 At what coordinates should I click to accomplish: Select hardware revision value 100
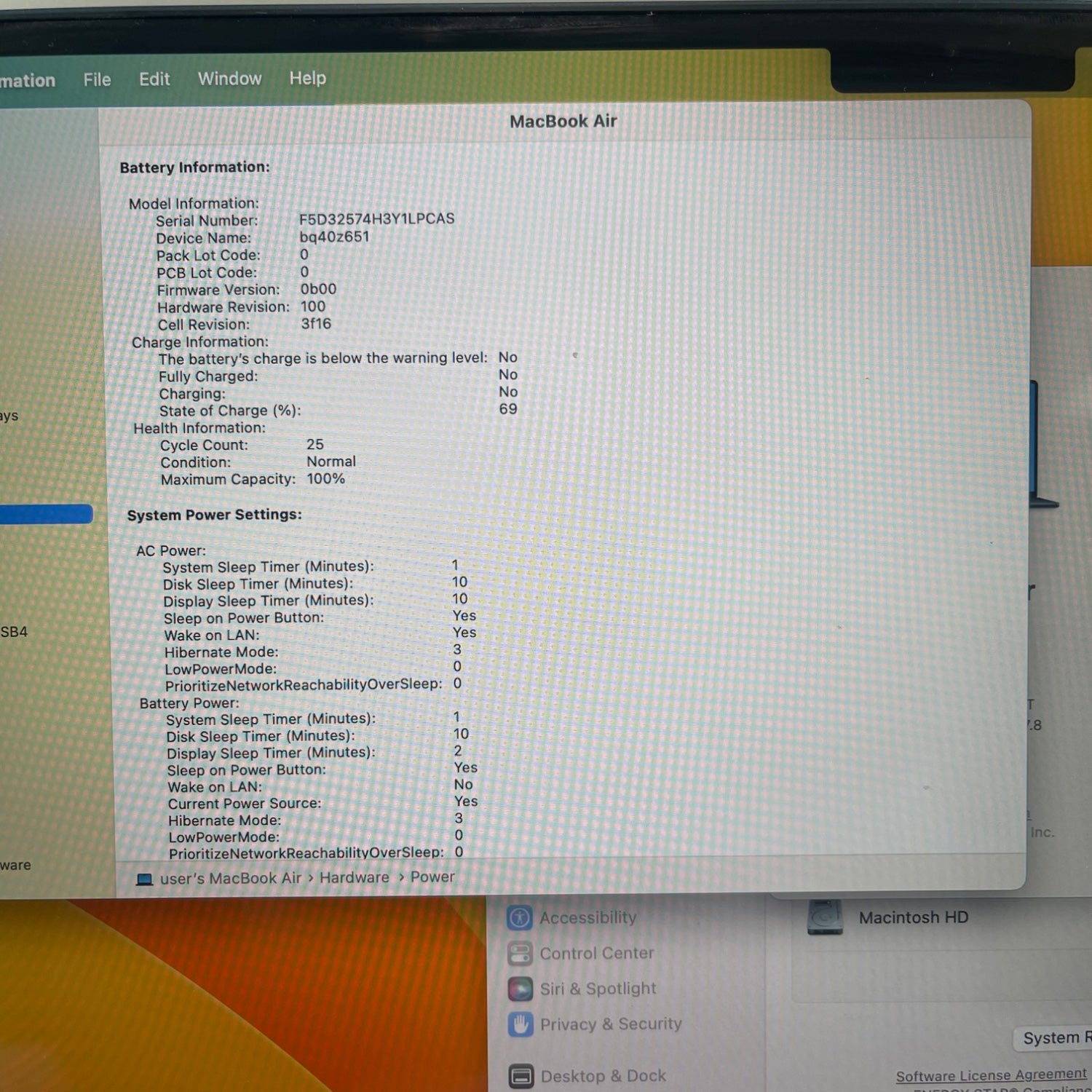pos(313,306)
